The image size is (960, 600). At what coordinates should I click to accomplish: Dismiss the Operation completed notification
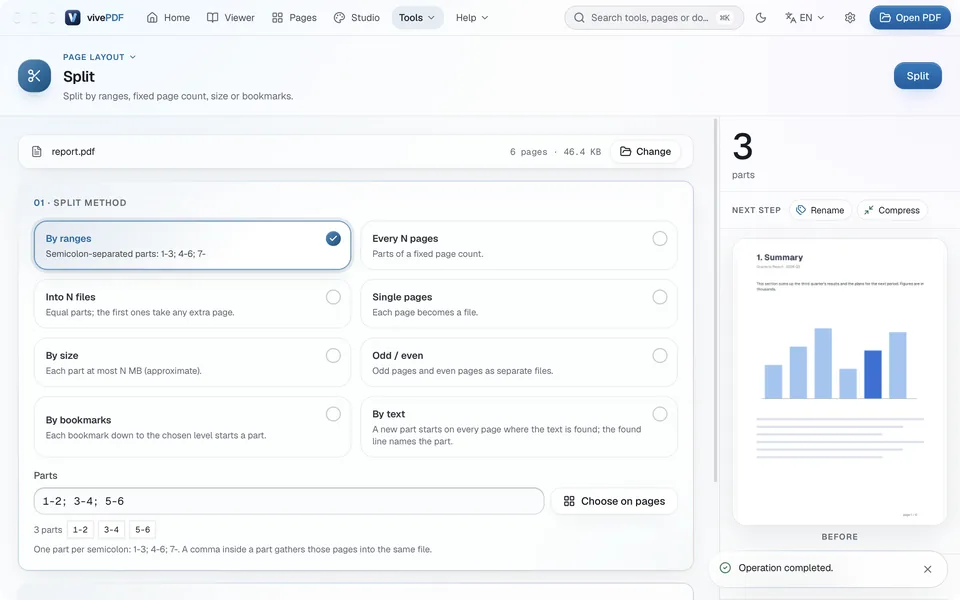click(x=928, y=569)
